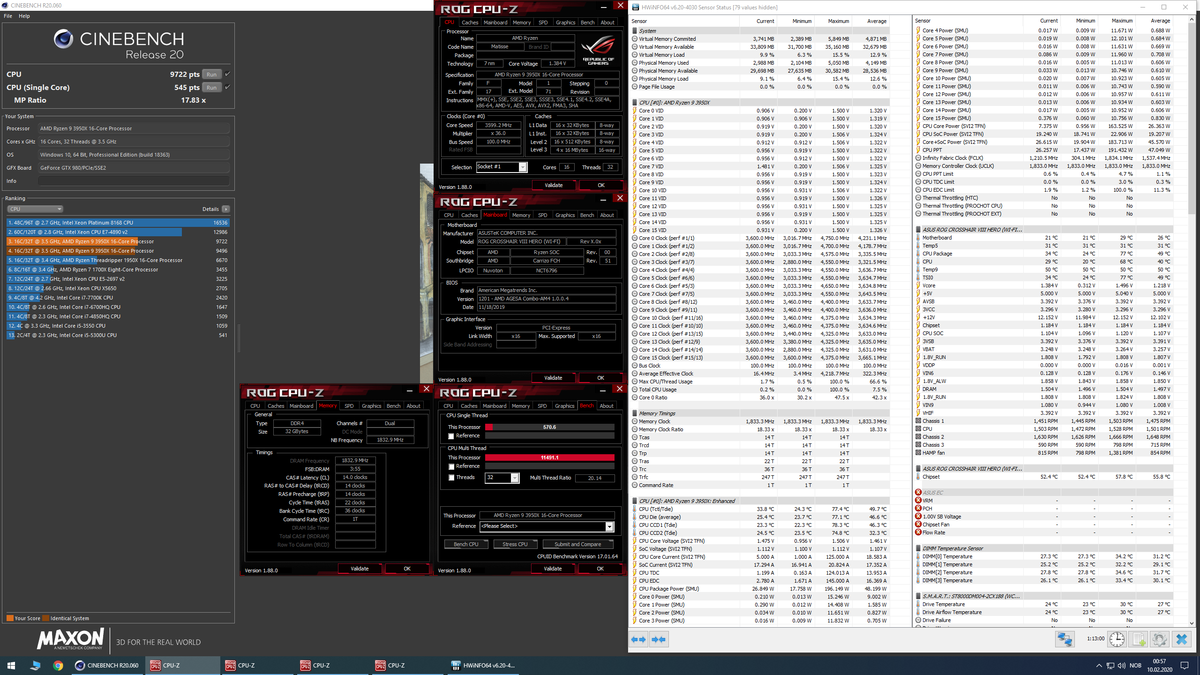Viewport: 1200px width, 675px height.
Task: Click multi thread score bar 11491.1
Action: click(549, 457)
